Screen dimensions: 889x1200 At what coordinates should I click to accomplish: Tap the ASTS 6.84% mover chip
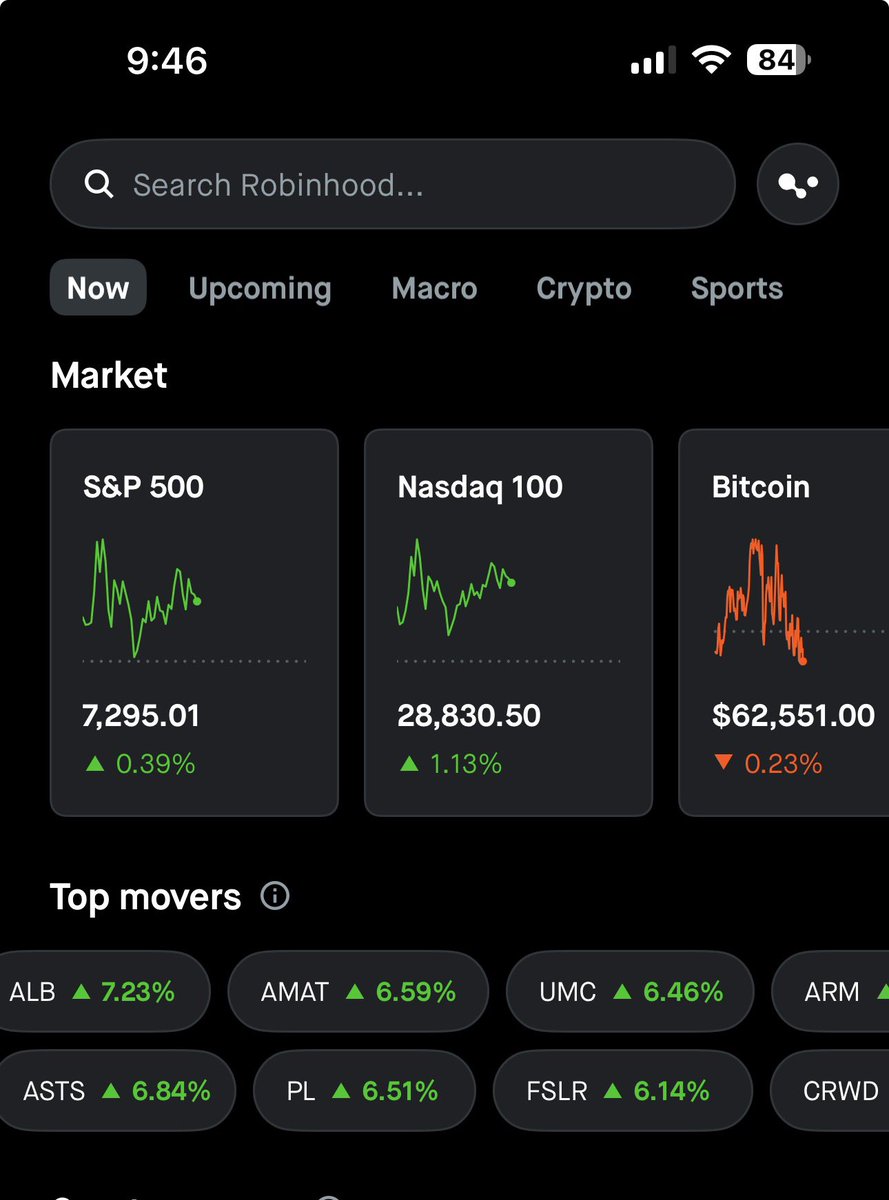(117, 1090)
